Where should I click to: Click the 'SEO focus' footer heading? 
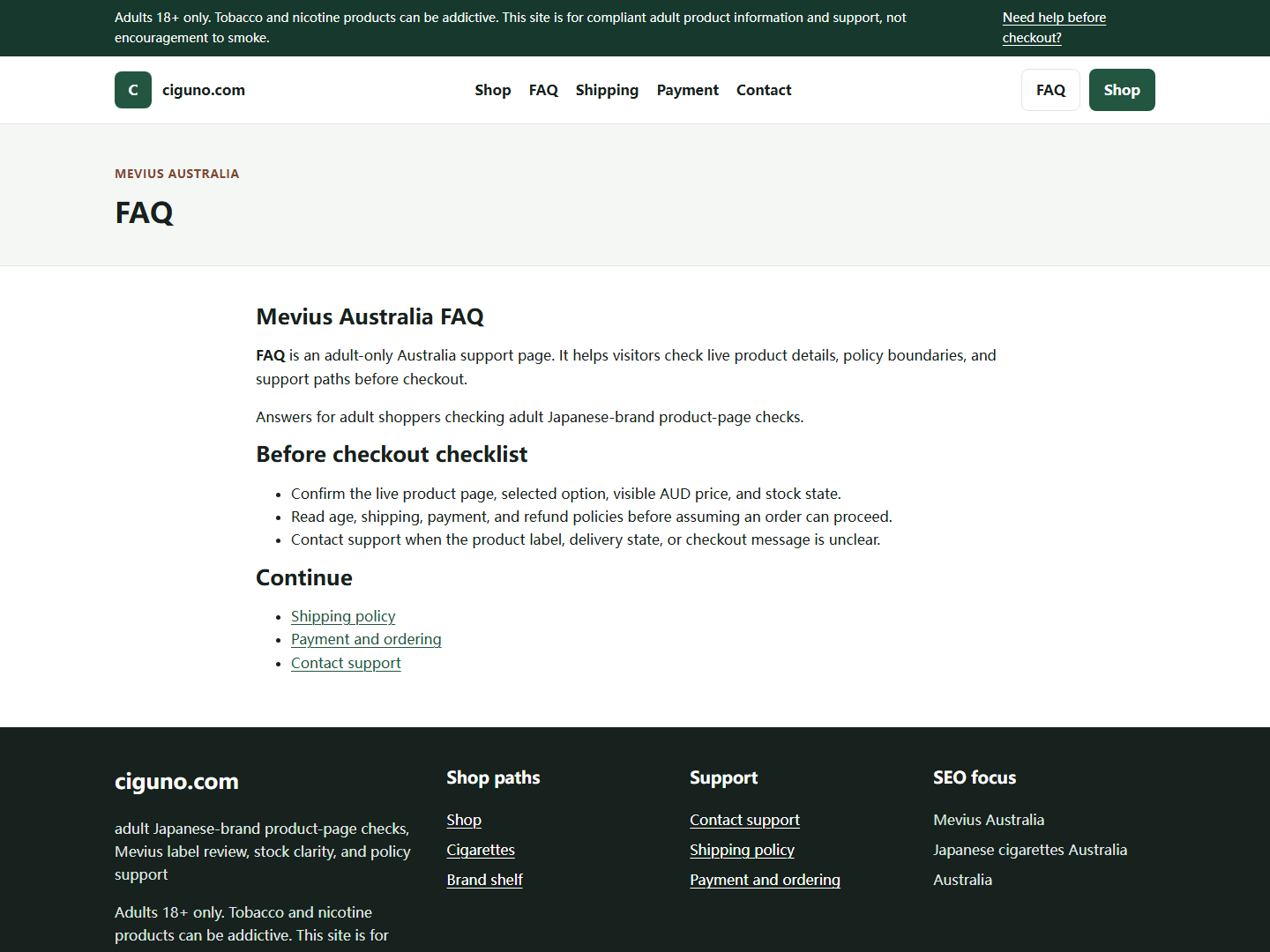[975, 777]
